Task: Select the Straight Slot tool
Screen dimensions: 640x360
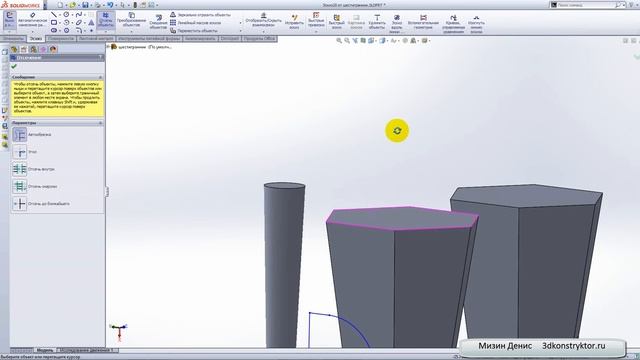Action: tap(53, 30)
